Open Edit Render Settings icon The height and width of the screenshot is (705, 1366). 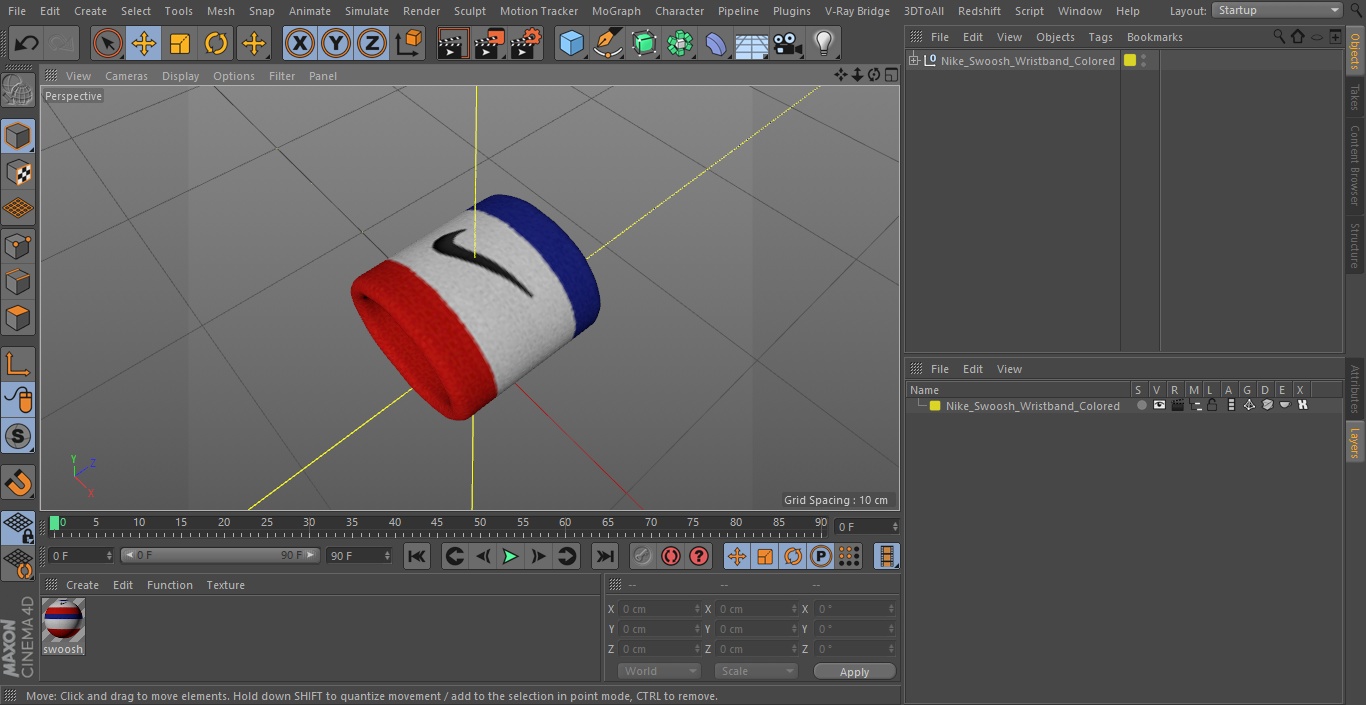point(526,44)
